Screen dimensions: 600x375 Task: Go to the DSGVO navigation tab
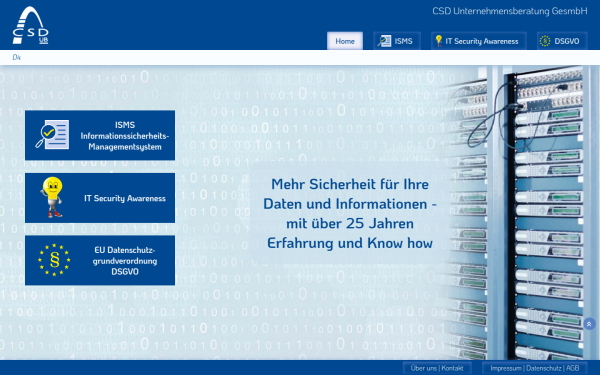(x=562, y=41)
